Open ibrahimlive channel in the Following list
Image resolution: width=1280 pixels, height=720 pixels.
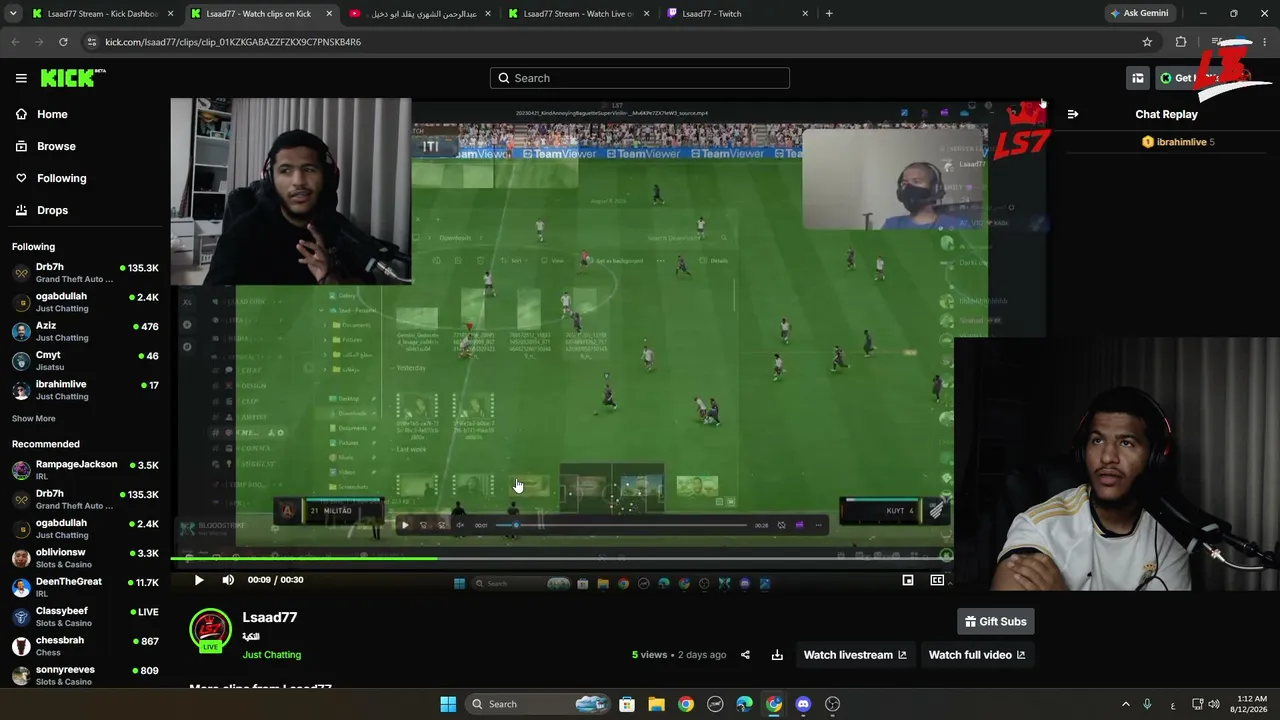click(85, 389)
